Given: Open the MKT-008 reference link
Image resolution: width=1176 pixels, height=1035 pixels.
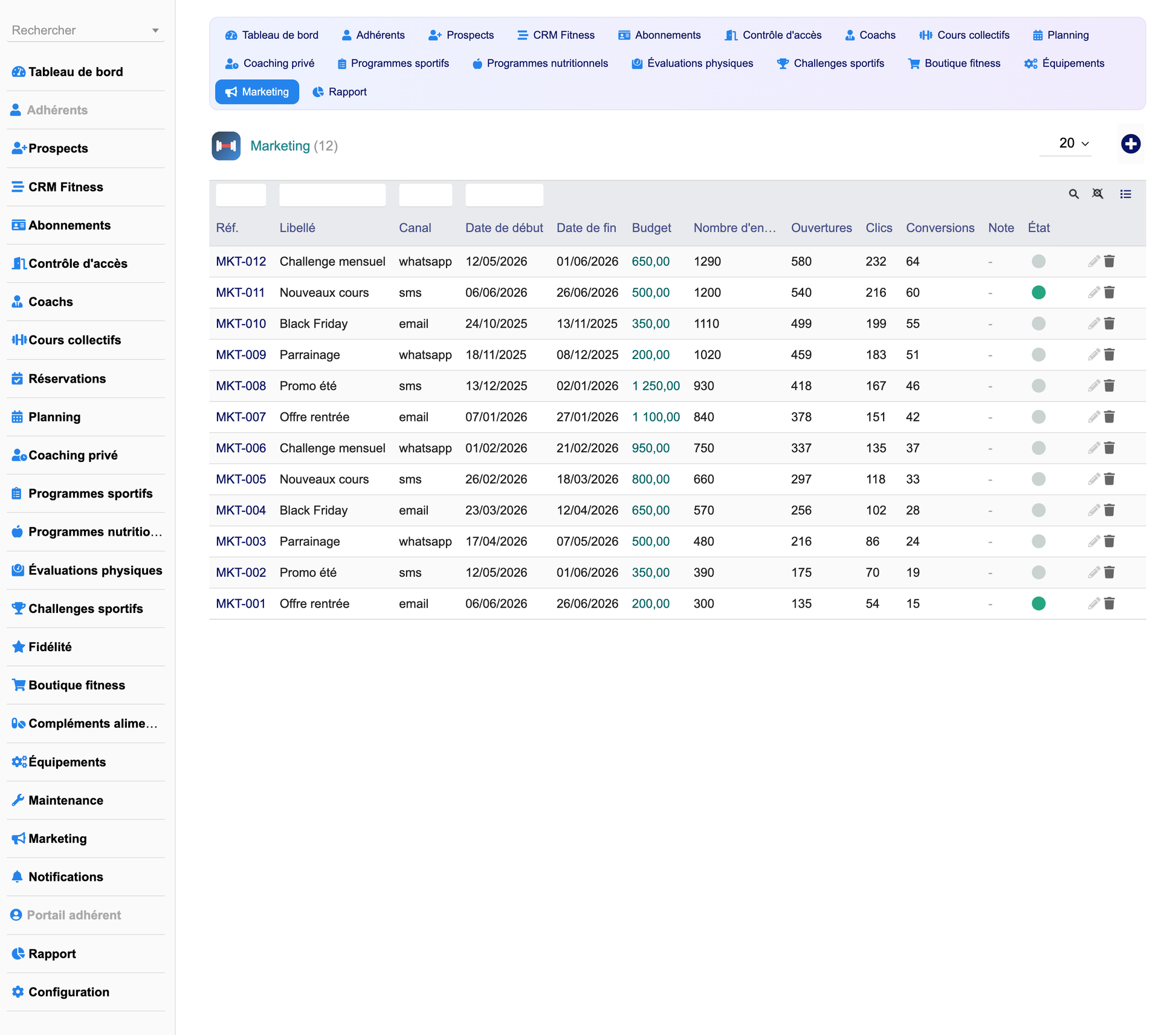Looking at the screenshot, I should point(241,386).
